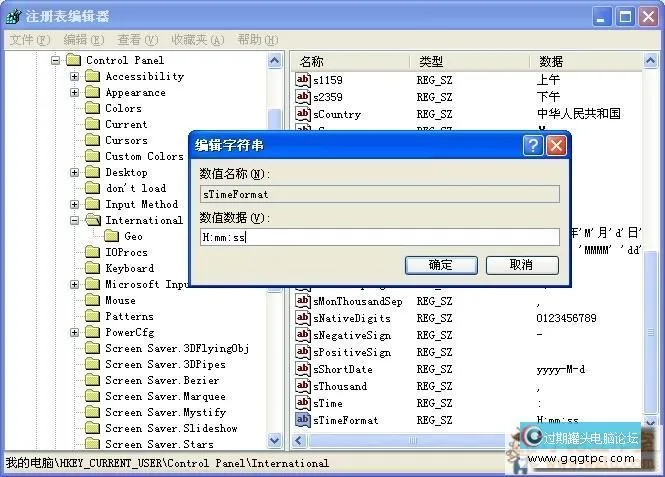Click the Registry Editor title bar icon

14,17
